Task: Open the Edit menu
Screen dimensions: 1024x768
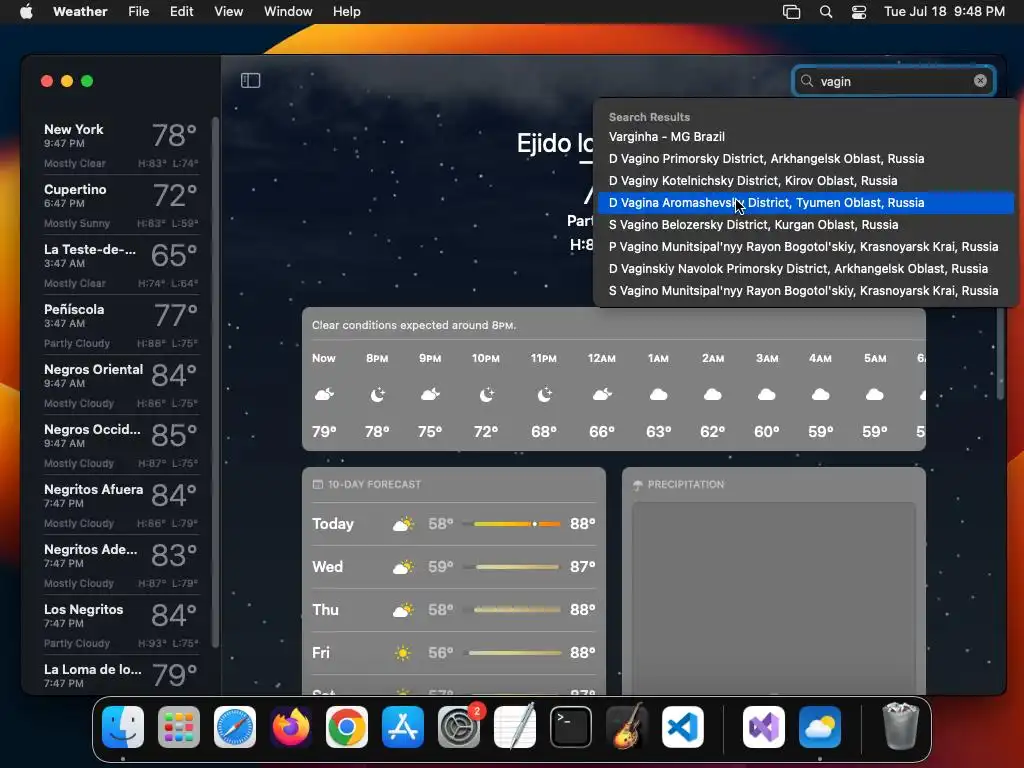Action: 182,11
